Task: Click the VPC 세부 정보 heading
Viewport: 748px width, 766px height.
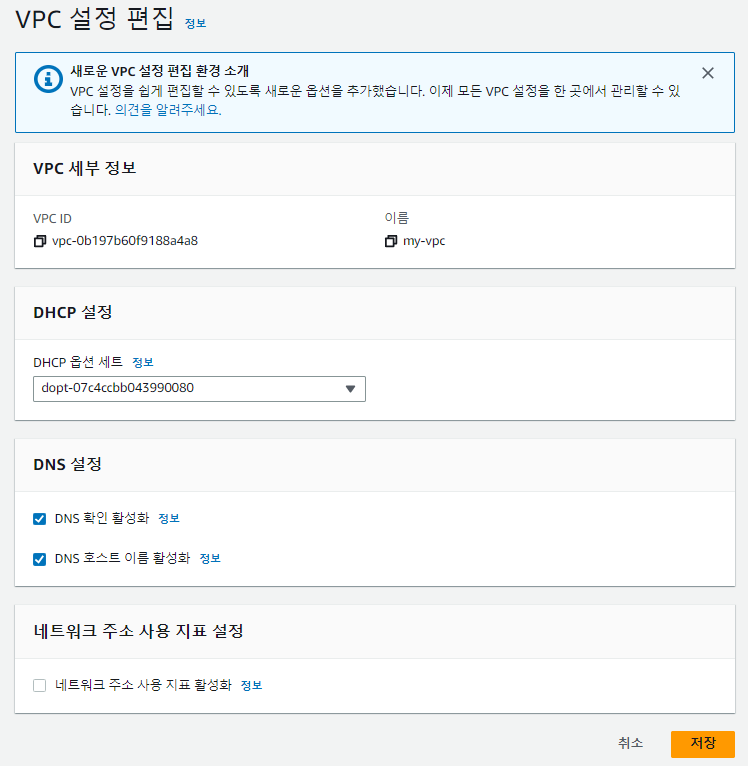Action: coord(85,169)
